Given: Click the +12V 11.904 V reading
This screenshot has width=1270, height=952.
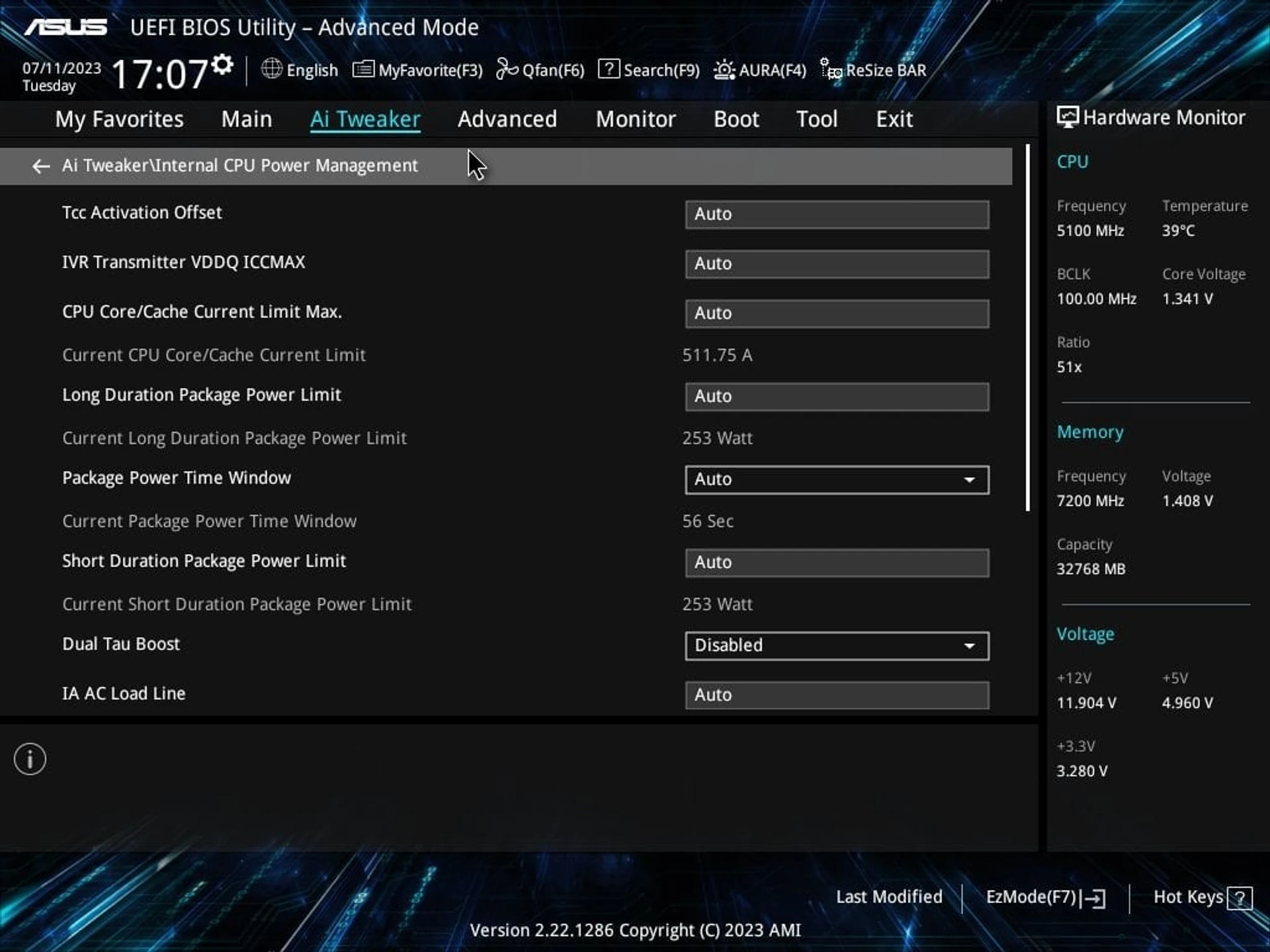Looking at the screenshot, I should click(x=1086, y=703).
